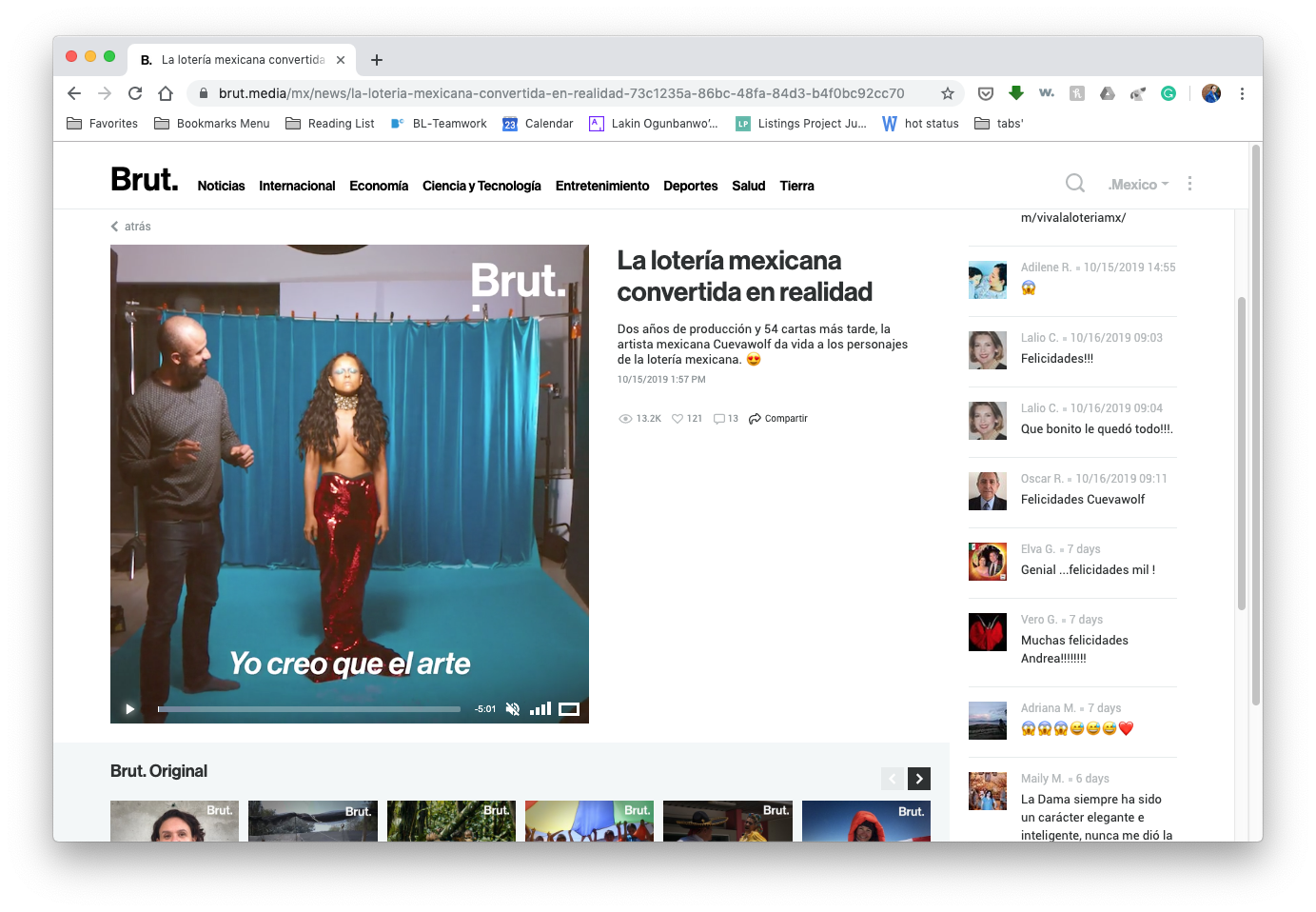Viewport: 1316px width, 912px height.
Task: Open Maily M. commenter avatar
Action: (x=988, y=791)
